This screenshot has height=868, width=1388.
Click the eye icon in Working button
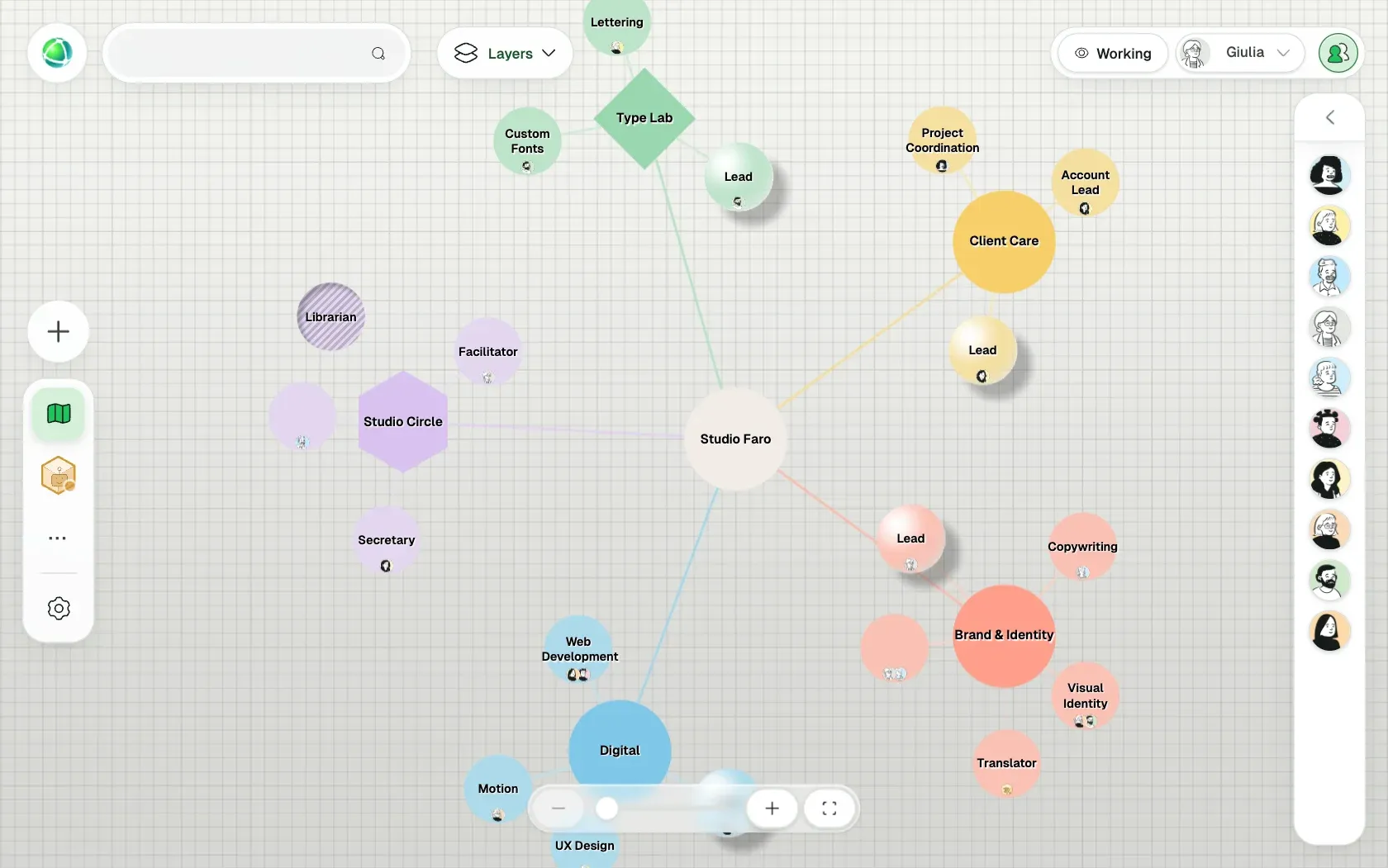(1081, 54)
